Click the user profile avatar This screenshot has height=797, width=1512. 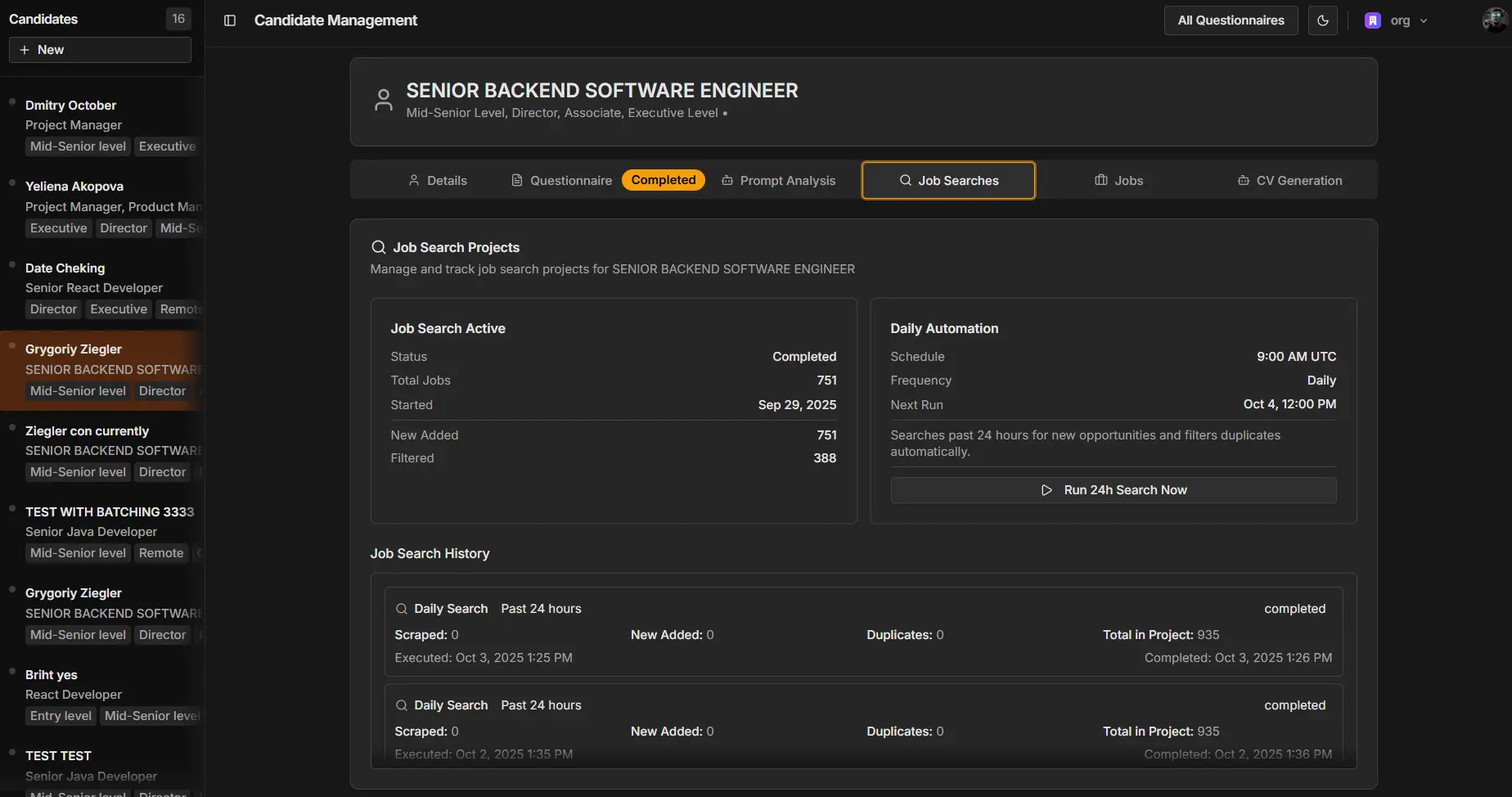(x=1494, y=20)
